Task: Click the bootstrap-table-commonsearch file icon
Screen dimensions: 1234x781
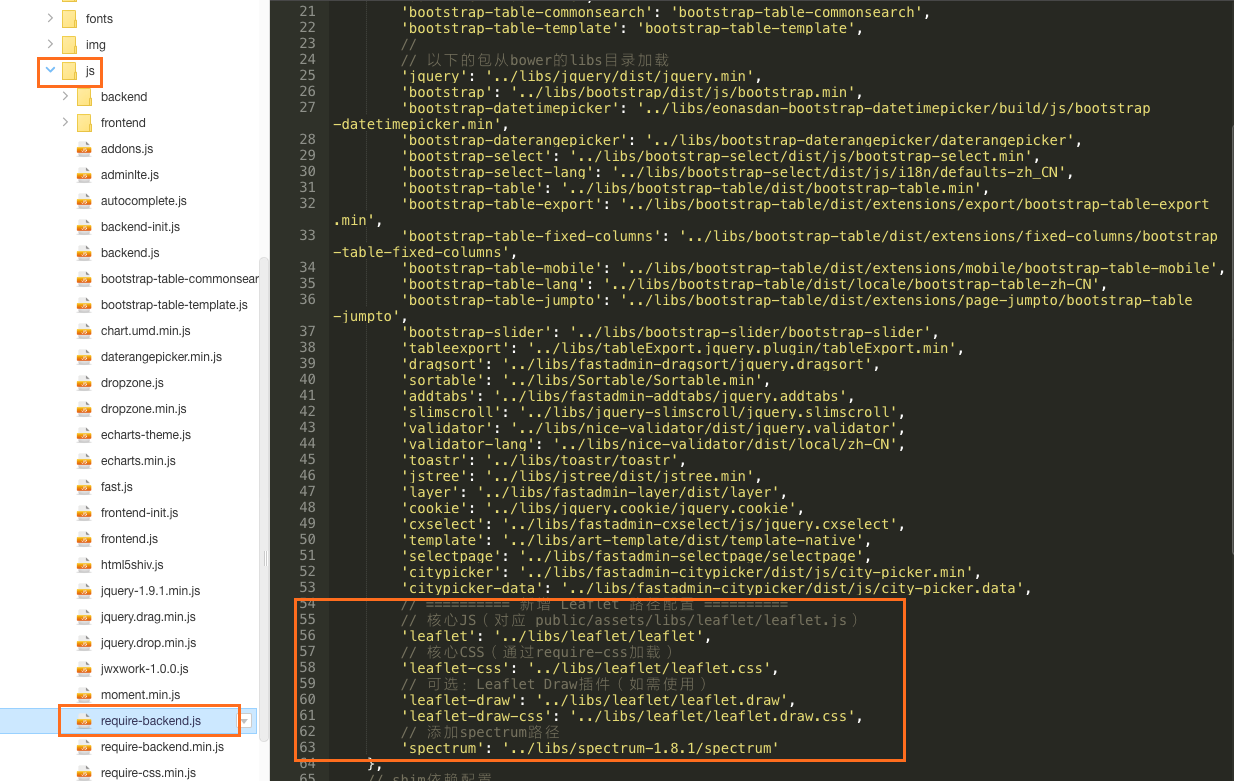Action: (x=84, y=278)
